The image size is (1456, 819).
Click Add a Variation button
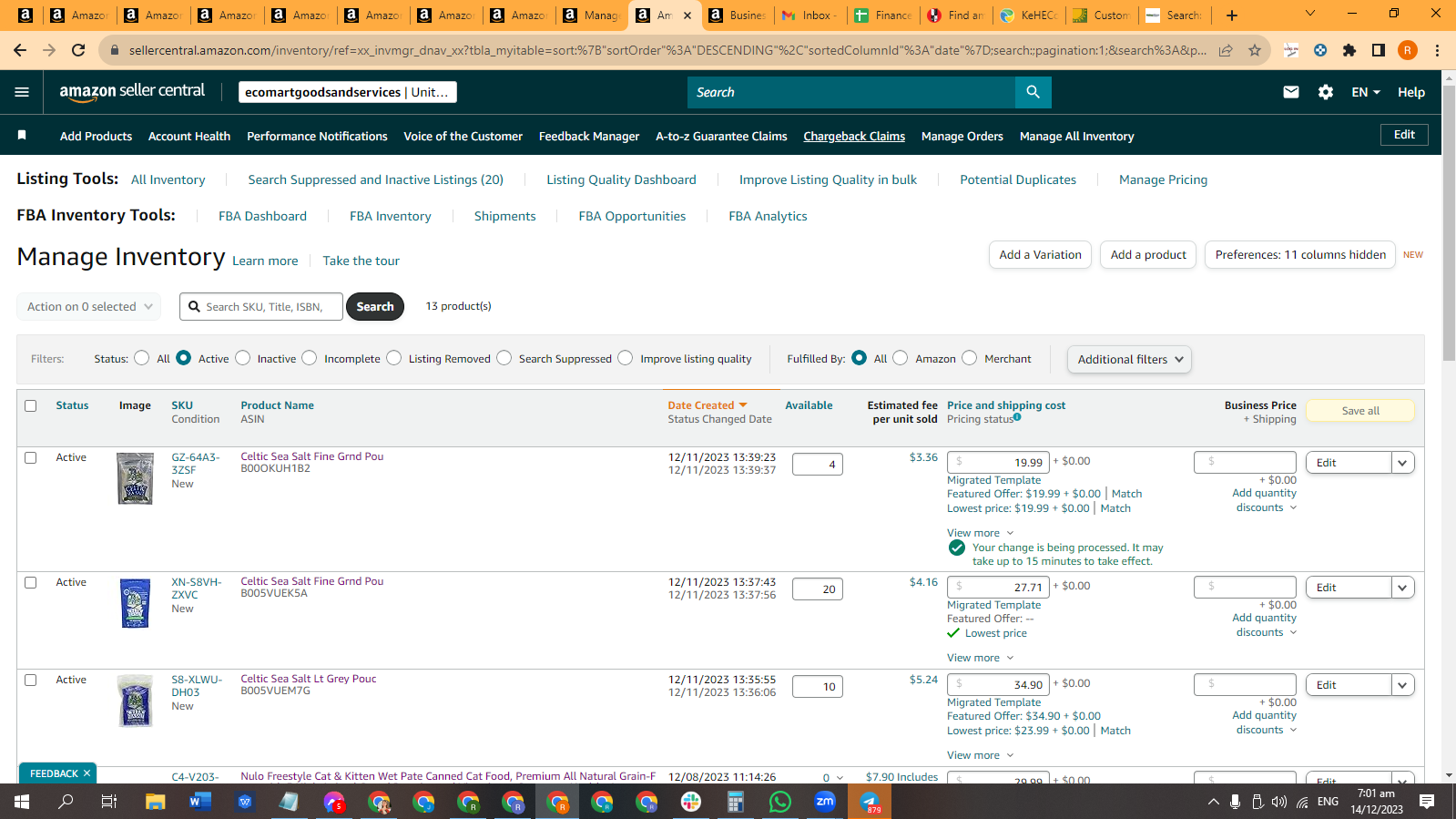coord(1040,255)
